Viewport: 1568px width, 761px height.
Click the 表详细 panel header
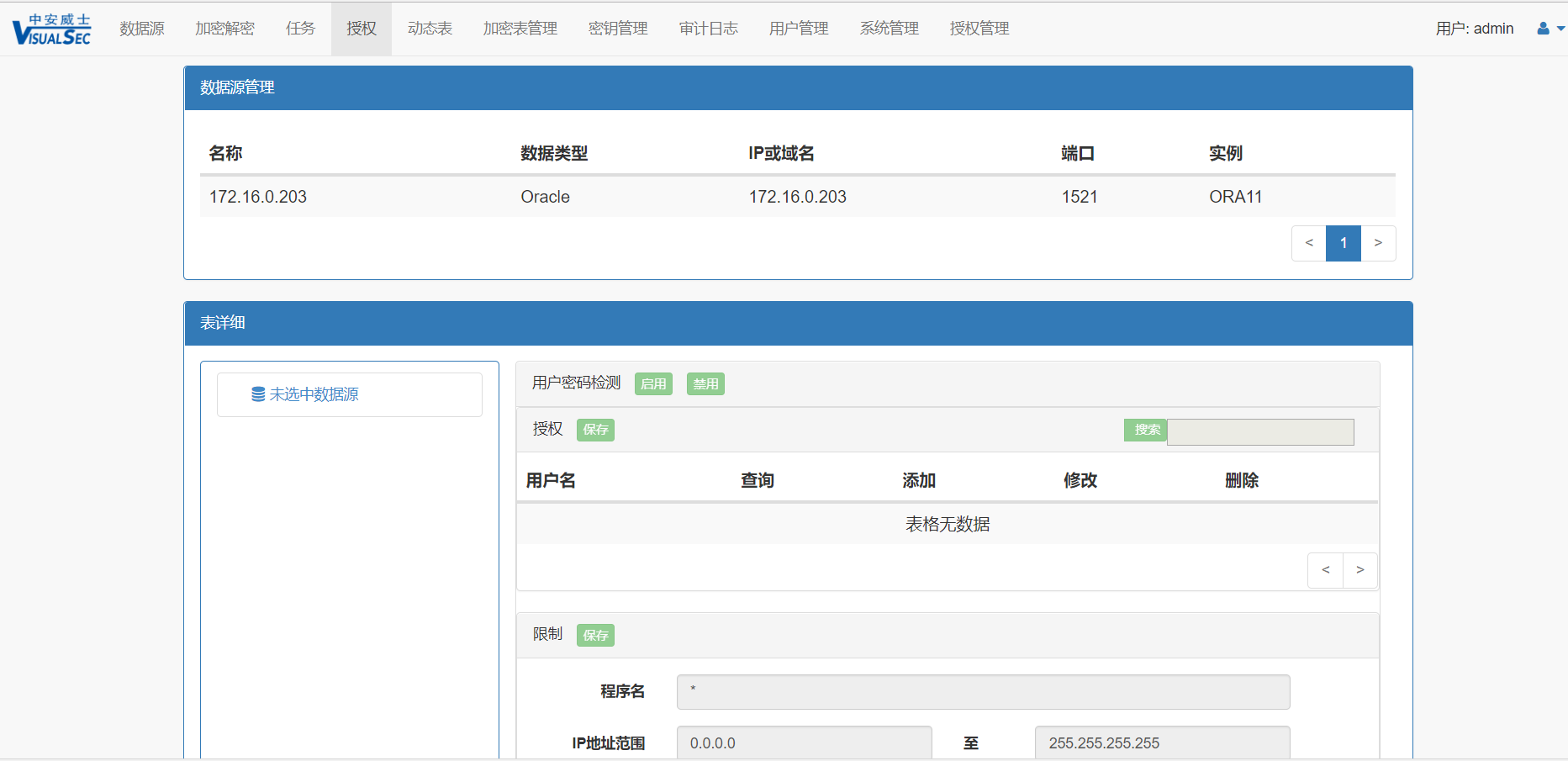pyautogui.click(x=798, y=323)
